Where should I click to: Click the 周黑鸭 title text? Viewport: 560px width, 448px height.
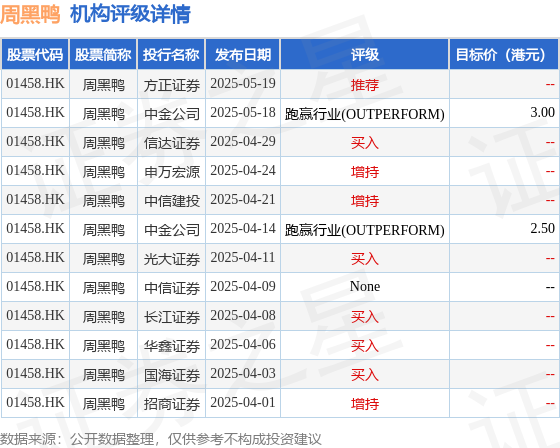30,15
